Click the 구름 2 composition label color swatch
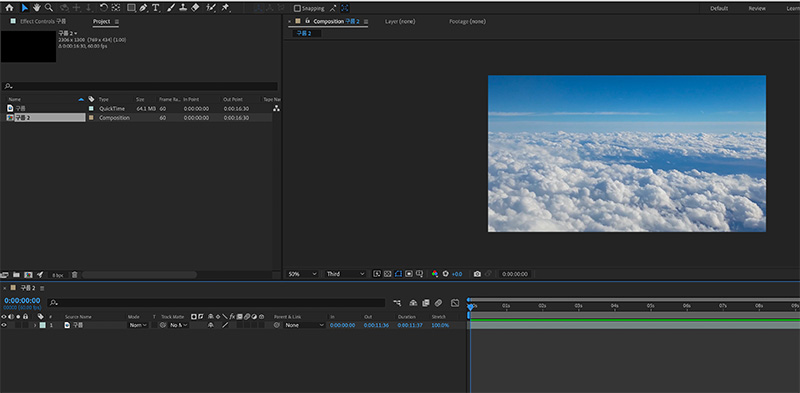The width and height of the screenshot is (800, 393). (x=91, y=117)
